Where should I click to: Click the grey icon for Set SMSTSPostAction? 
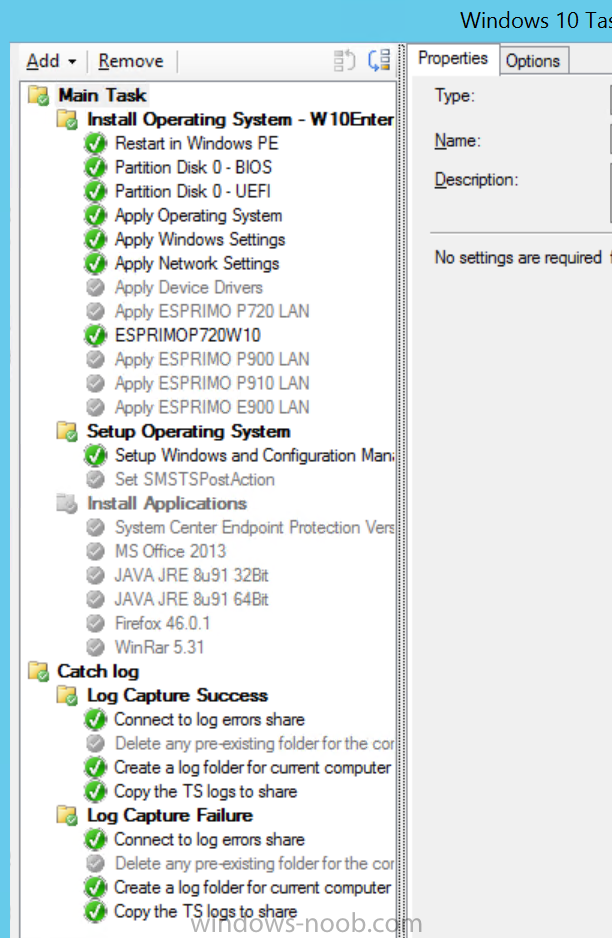point(96,479)
